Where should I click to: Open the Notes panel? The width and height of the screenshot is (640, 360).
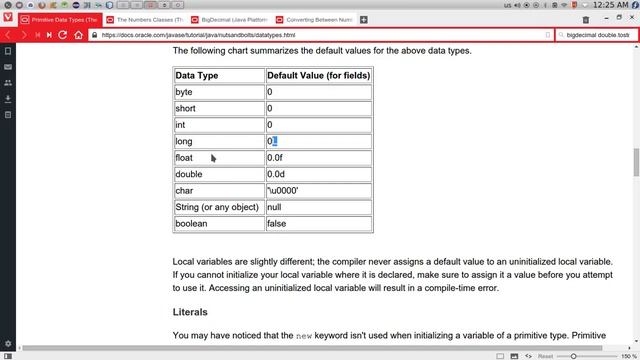coord(8,115)
